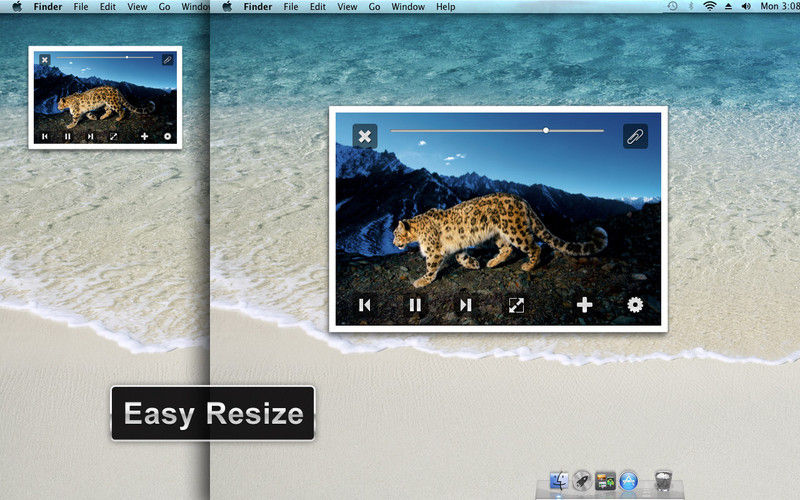Pause the slideshow in the large photo frame
The image size is (800, 500).
[414, 305]
